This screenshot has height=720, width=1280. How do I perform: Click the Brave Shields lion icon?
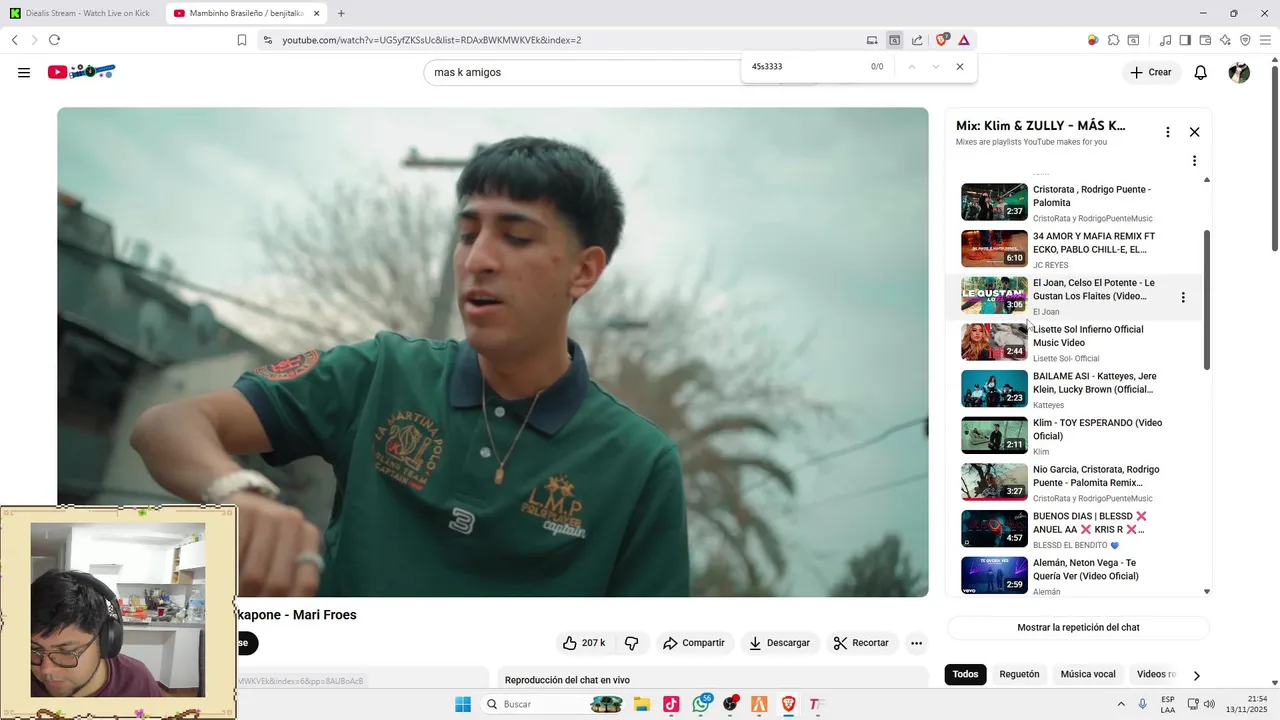(941, 40)
